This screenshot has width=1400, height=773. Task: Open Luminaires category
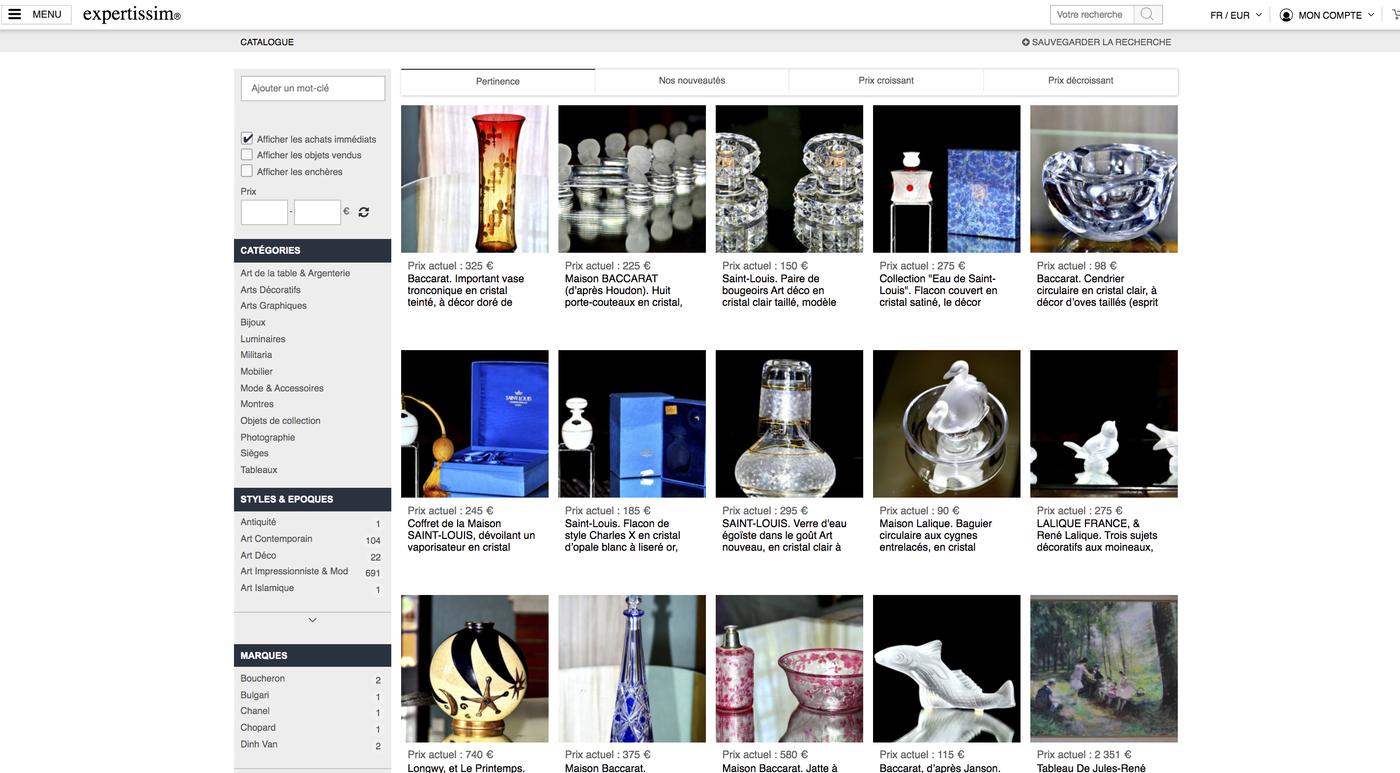pyautogui.click(x=263, y=339)
